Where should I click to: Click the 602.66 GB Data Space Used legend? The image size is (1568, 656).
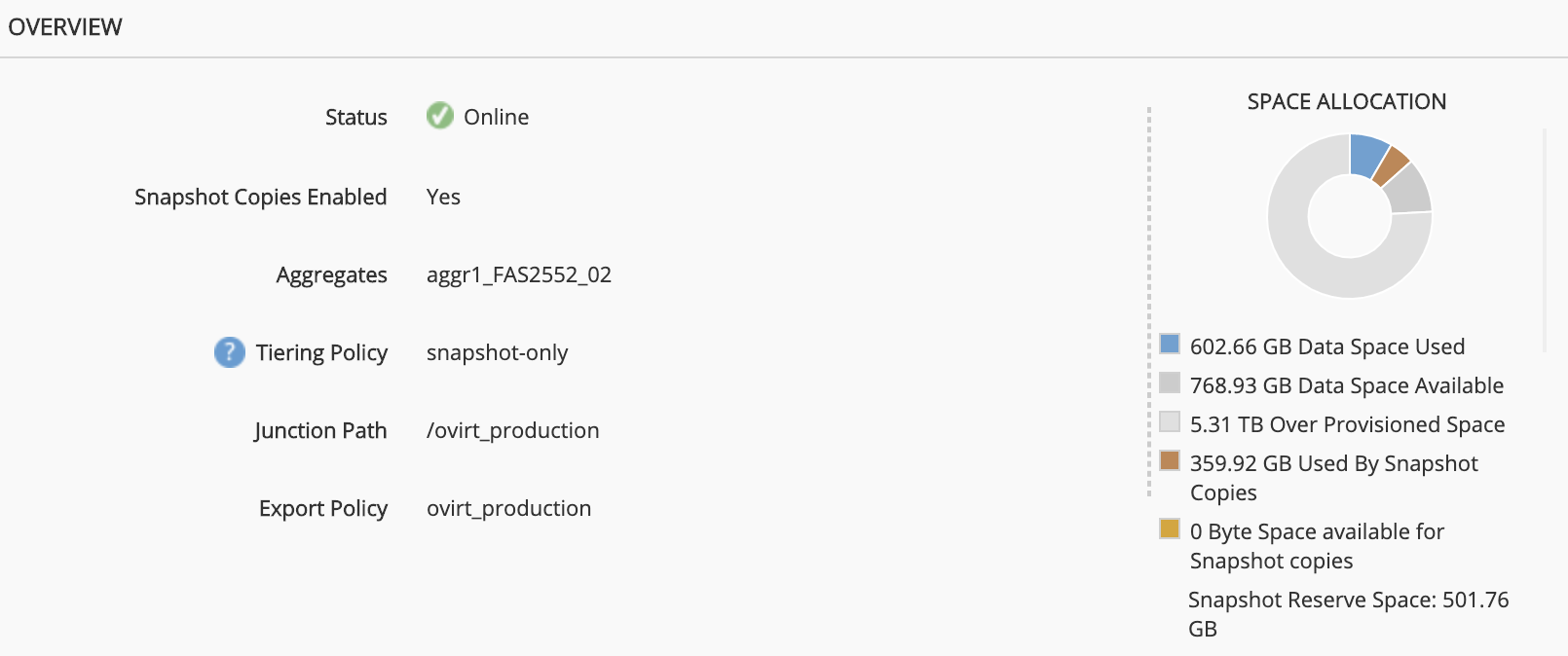[1326, 346]
